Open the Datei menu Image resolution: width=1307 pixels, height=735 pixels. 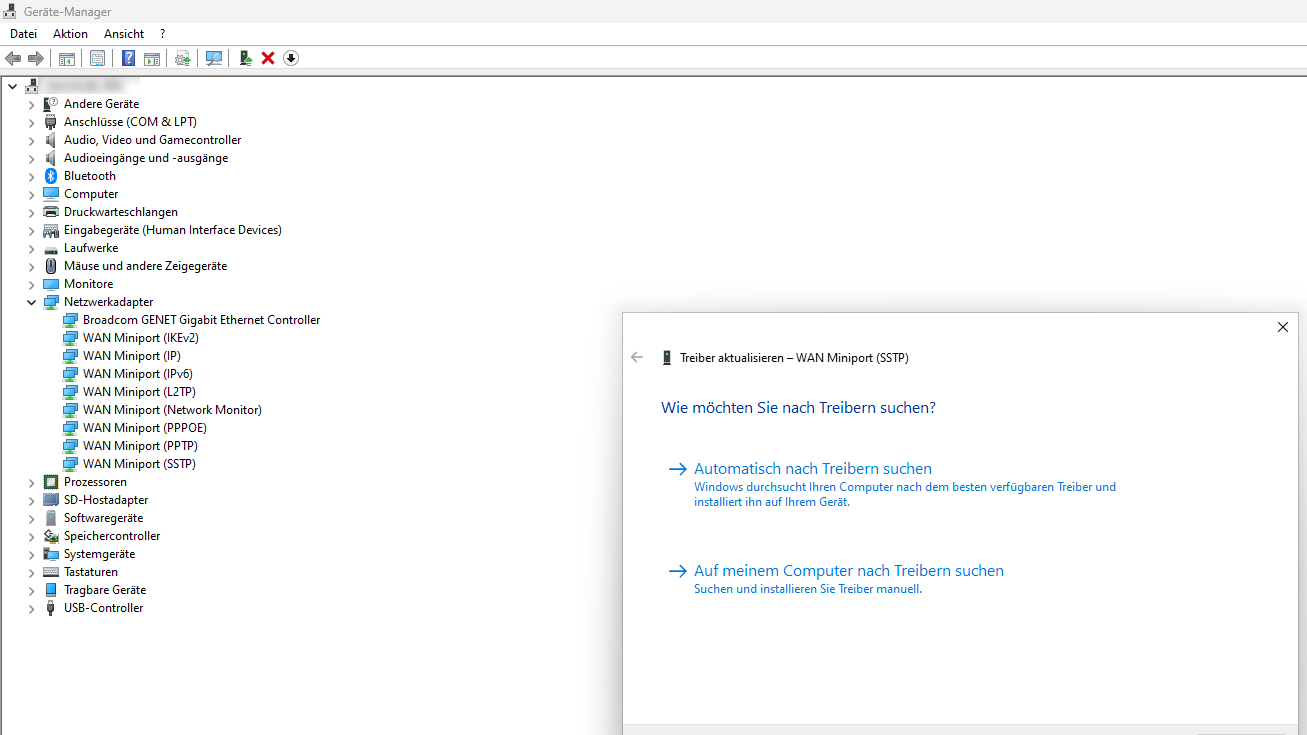pos(23,34)
